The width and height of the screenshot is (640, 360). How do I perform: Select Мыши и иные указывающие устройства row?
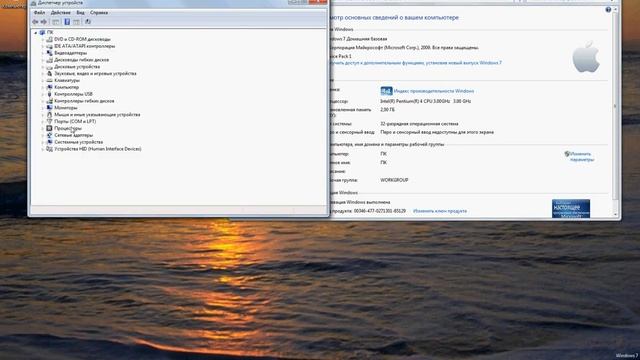[97, 115]
